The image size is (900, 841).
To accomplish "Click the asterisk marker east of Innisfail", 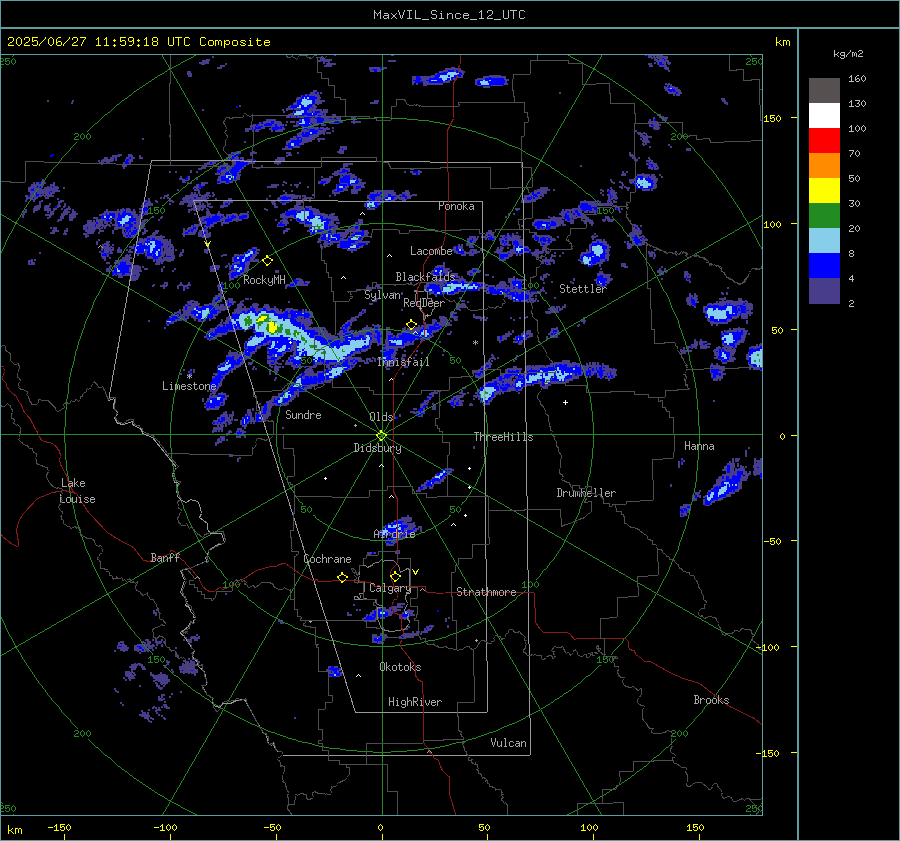I will coord(475,343).
